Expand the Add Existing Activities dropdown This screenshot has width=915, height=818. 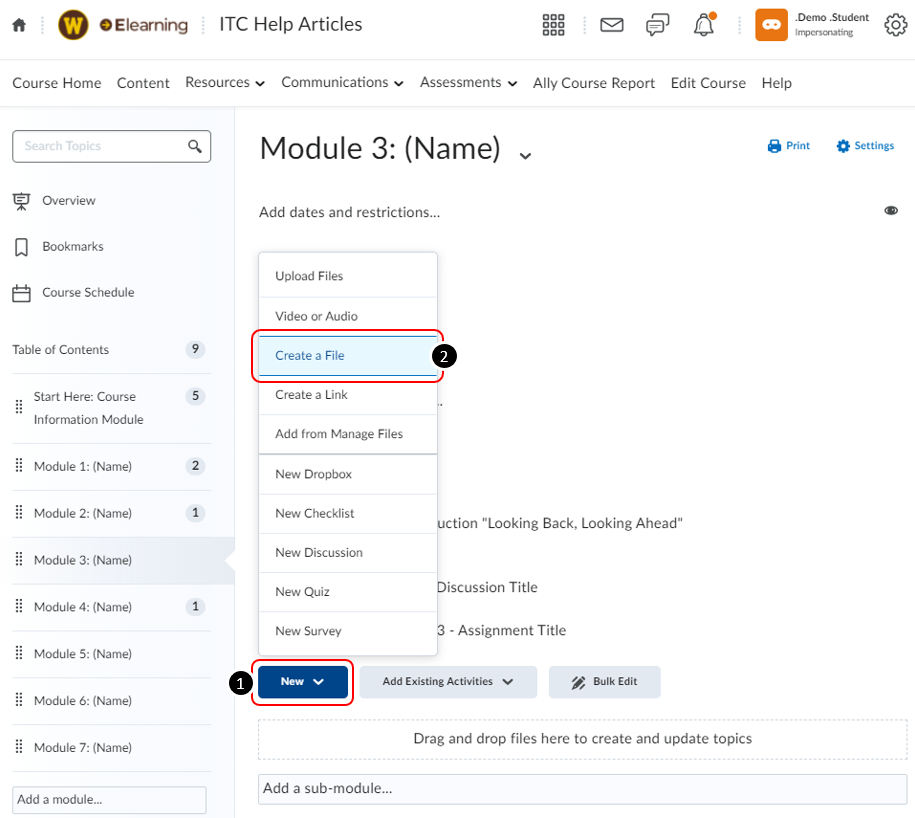point(447,681)
